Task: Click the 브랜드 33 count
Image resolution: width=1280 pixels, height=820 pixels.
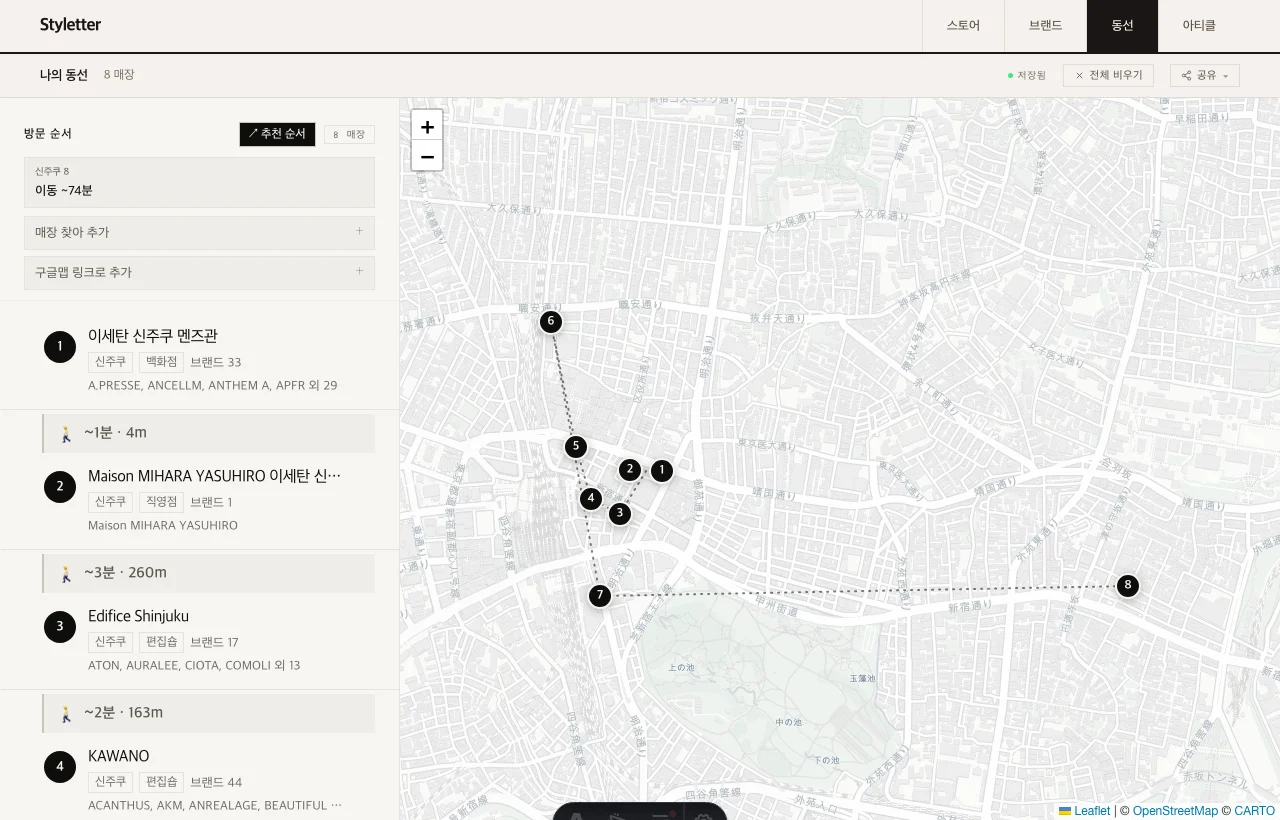Action: click(216, 362)
